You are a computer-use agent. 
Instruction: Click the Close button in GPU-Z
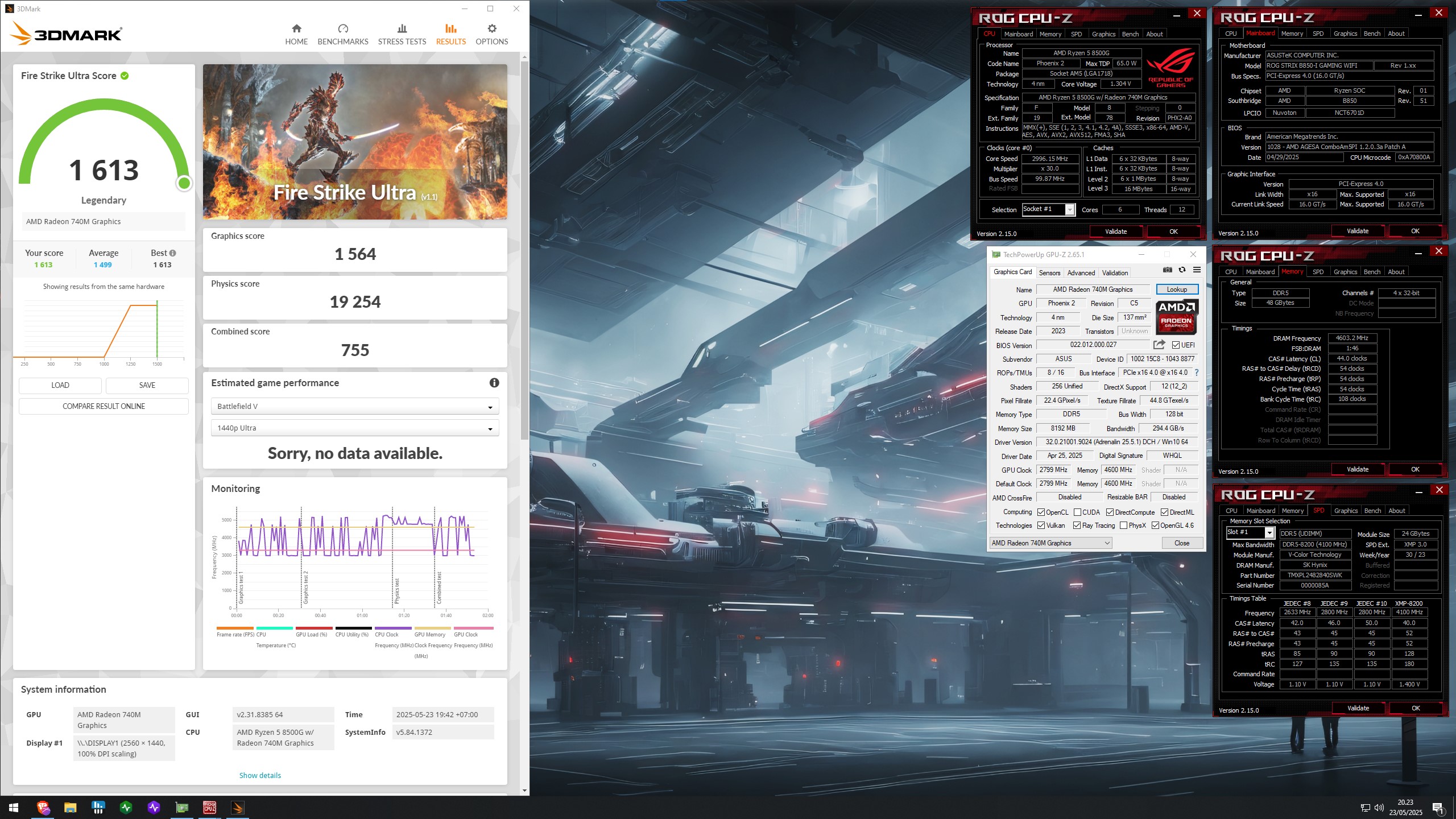pyautogui.click(x=1182, y=543)
